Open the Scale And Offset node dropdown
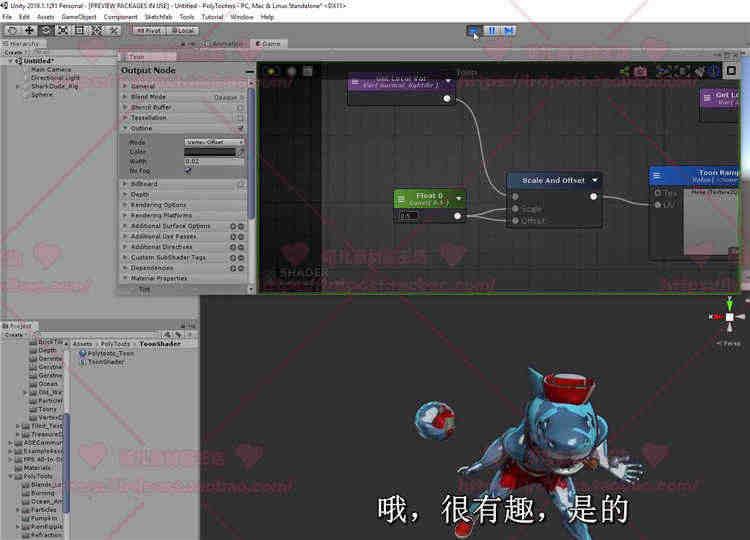 pos(595,180)
